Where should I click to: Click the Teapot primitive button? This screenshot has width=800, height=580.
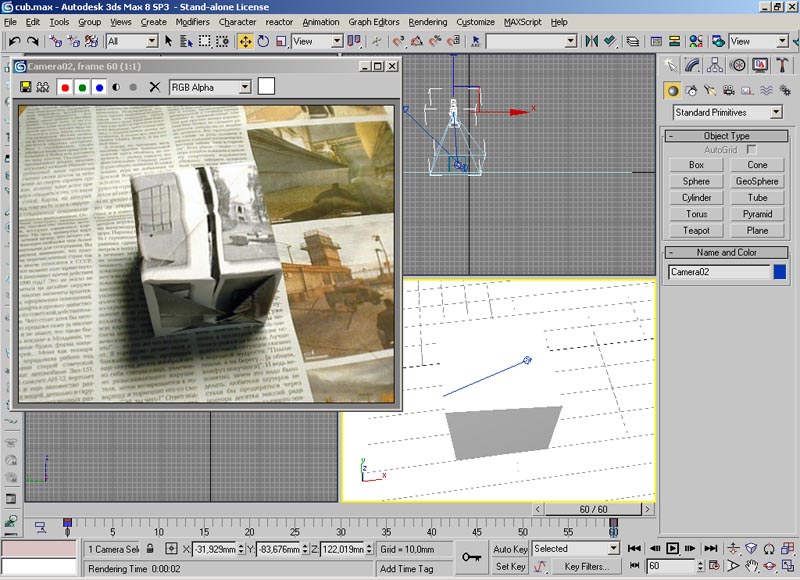(x=696, y=230)
